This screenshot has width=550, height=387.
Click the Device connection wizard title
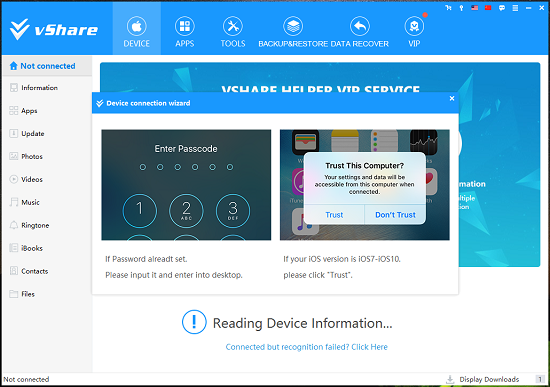(x=148, y=103)
